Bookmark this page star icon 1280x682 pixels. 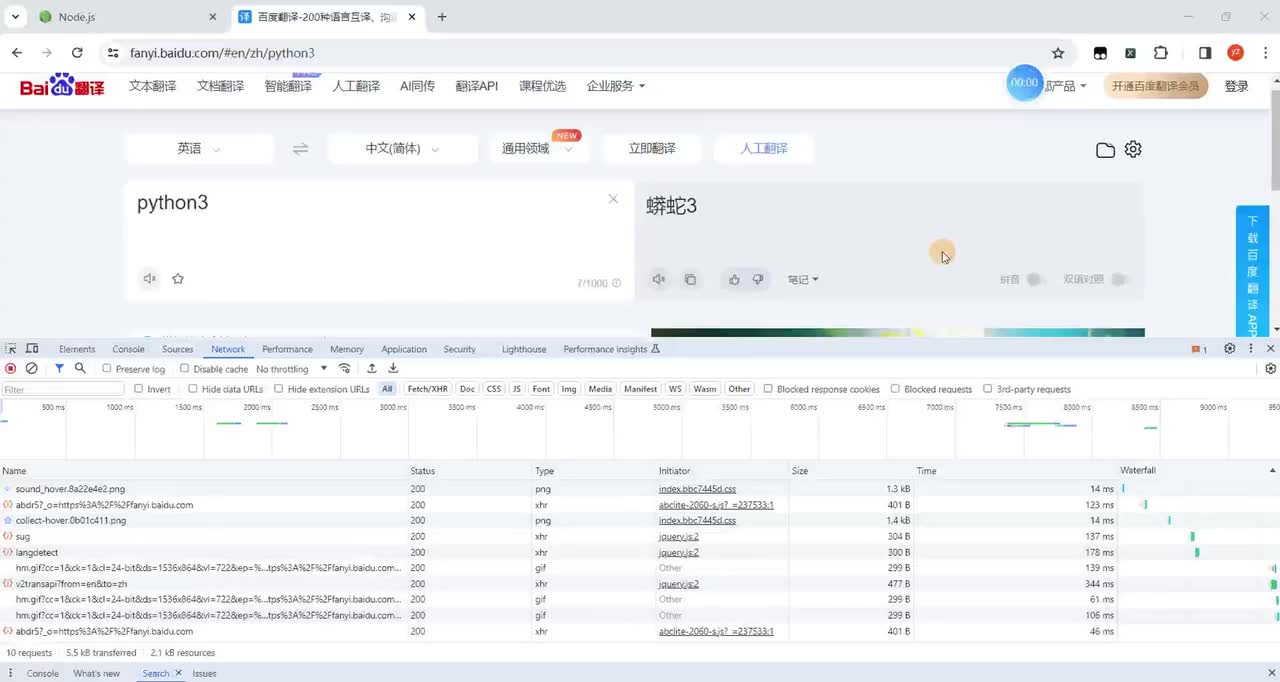[x=1058, y=53]
